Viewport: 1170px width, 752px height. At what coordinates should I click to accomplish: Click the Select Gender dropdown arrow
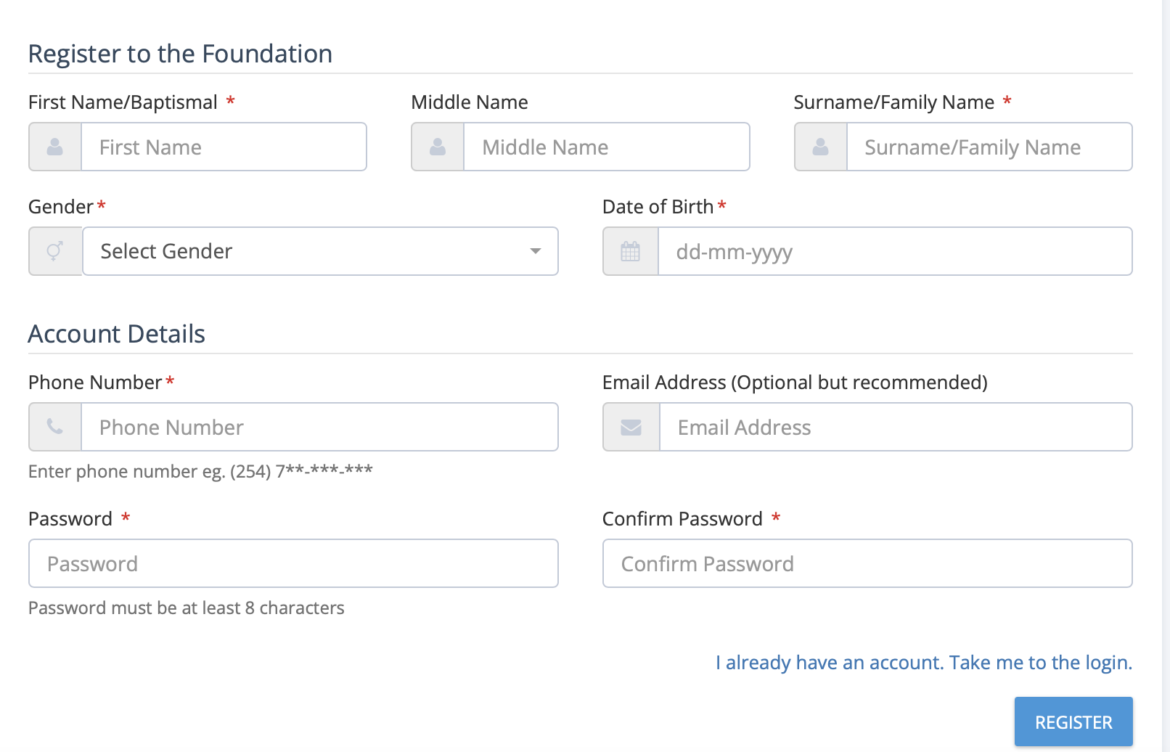(x=535, y=251)
